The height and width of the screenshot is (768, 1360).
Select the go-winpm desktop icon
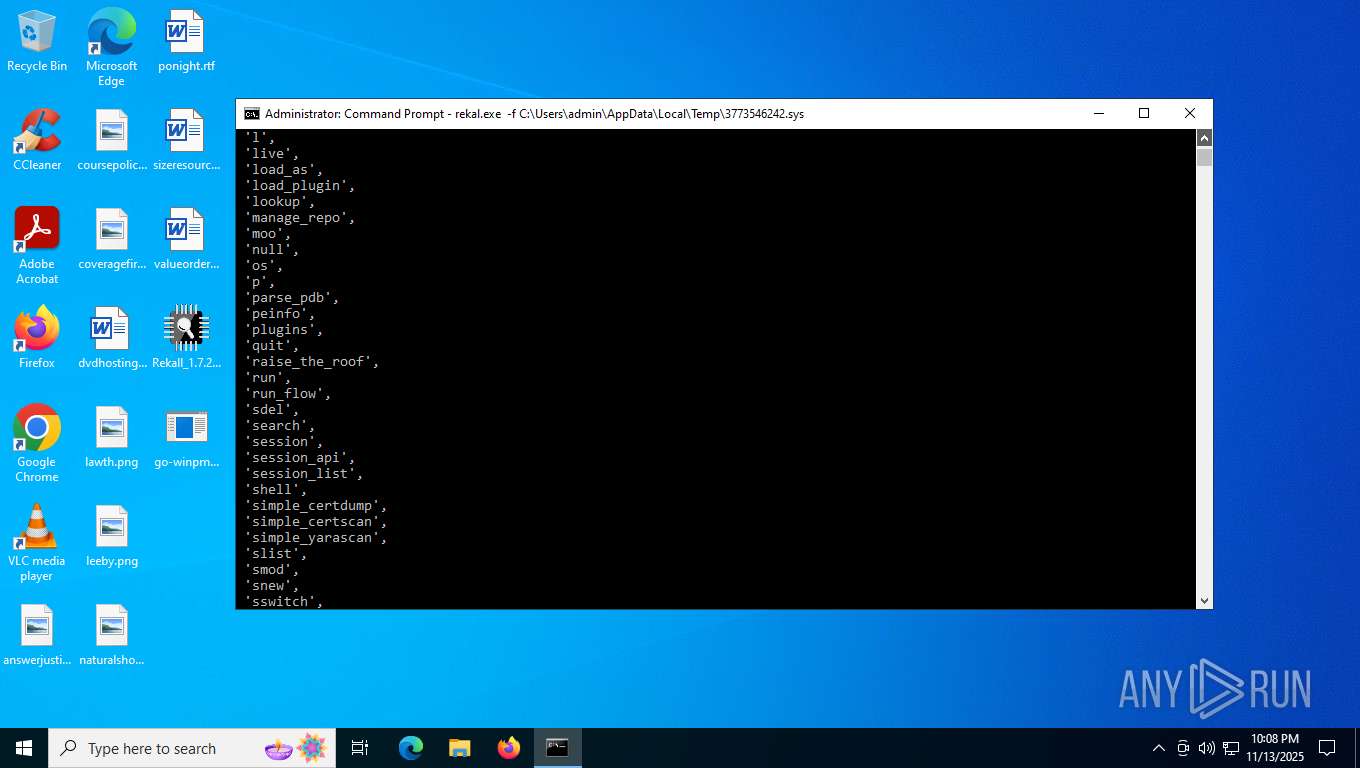point(186,437)
